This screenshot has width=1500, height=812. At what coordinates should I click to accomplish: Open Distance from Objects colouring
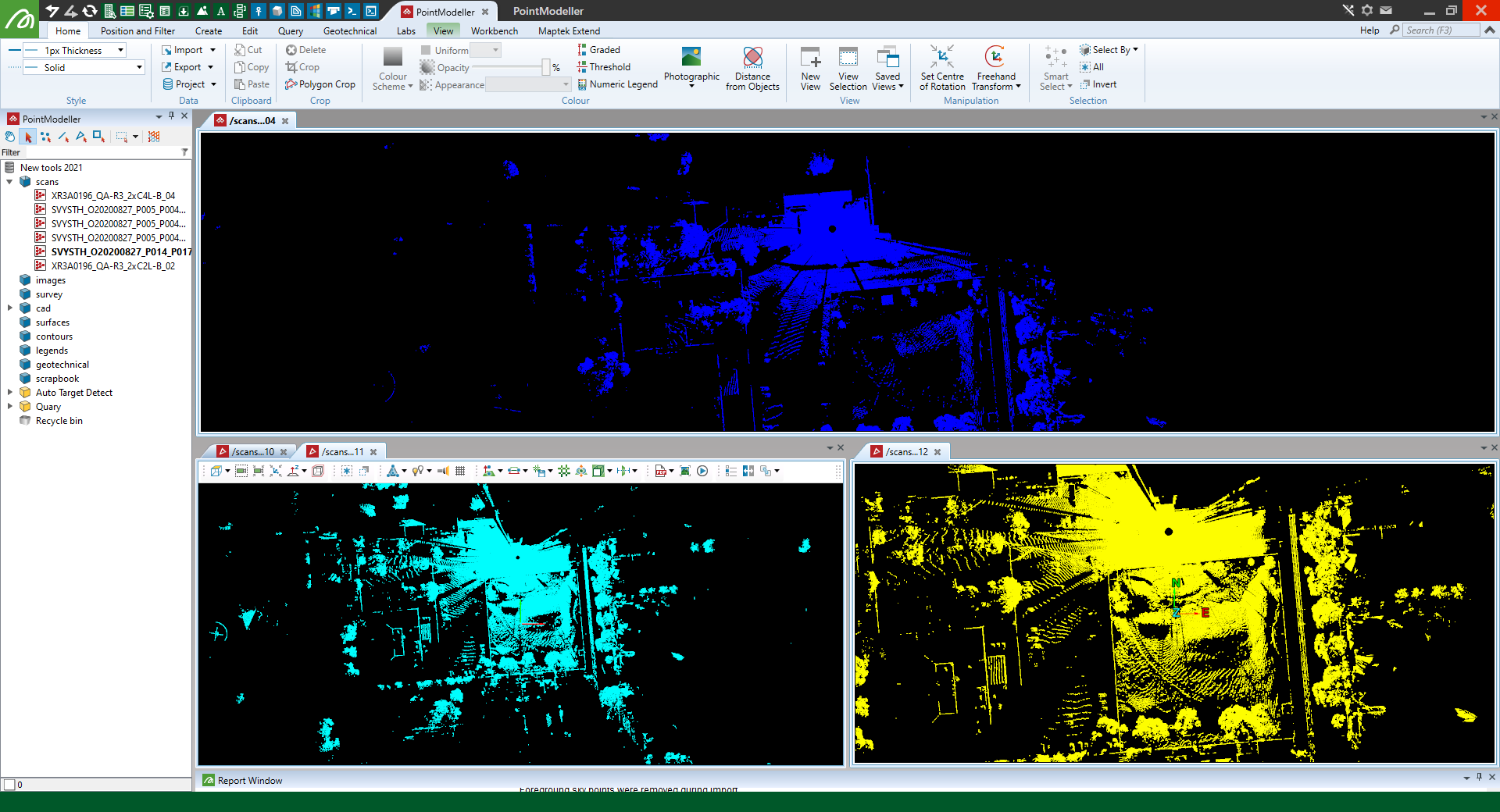752,68
